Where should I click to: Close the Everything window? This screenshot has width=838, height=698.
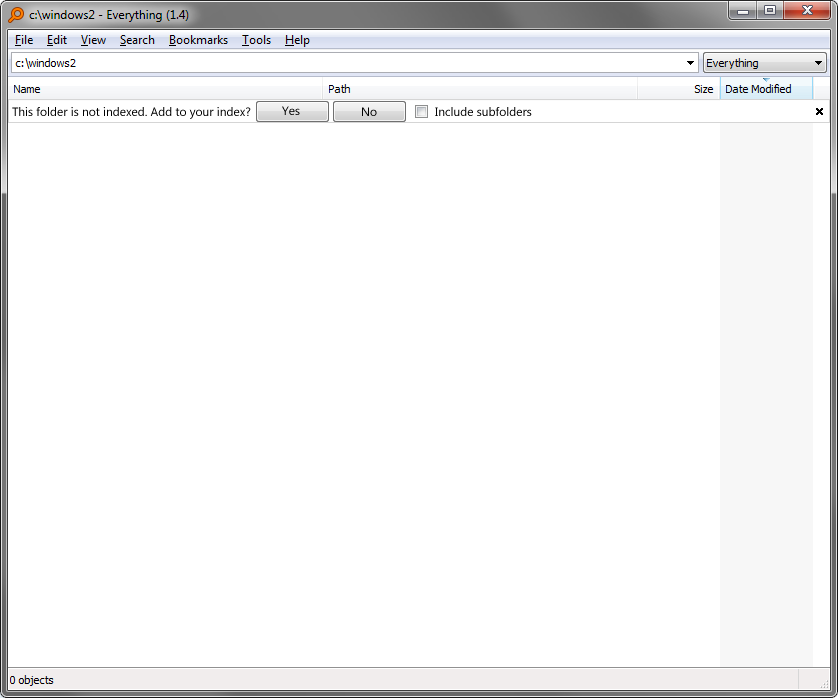coord(807,10)
